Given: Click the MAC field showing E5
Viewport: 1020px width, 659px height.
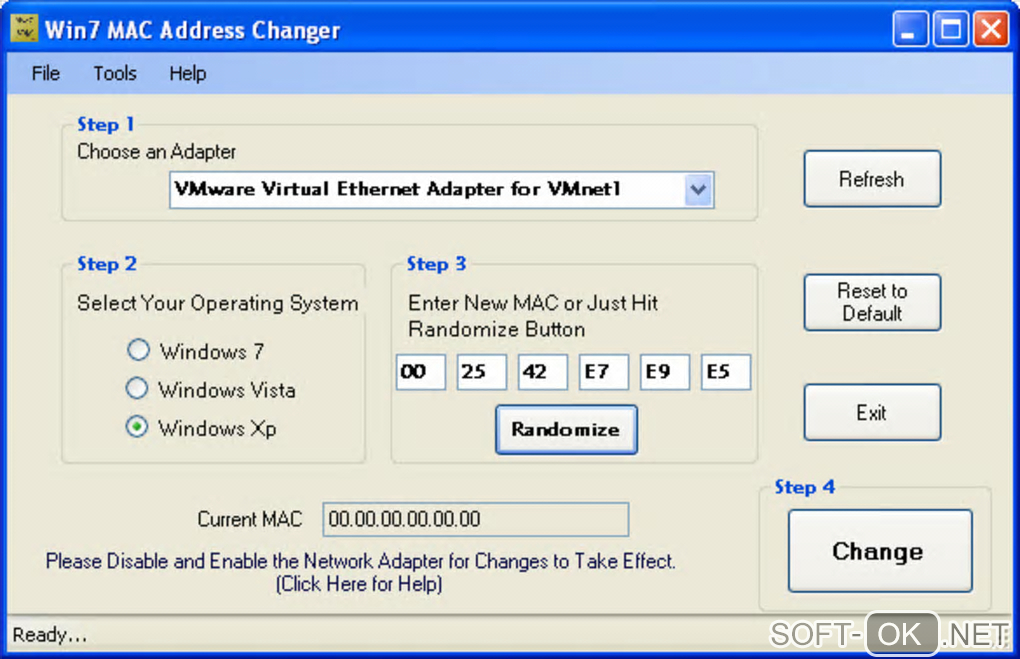Looking at the screenshot, I should coord(726,372).
